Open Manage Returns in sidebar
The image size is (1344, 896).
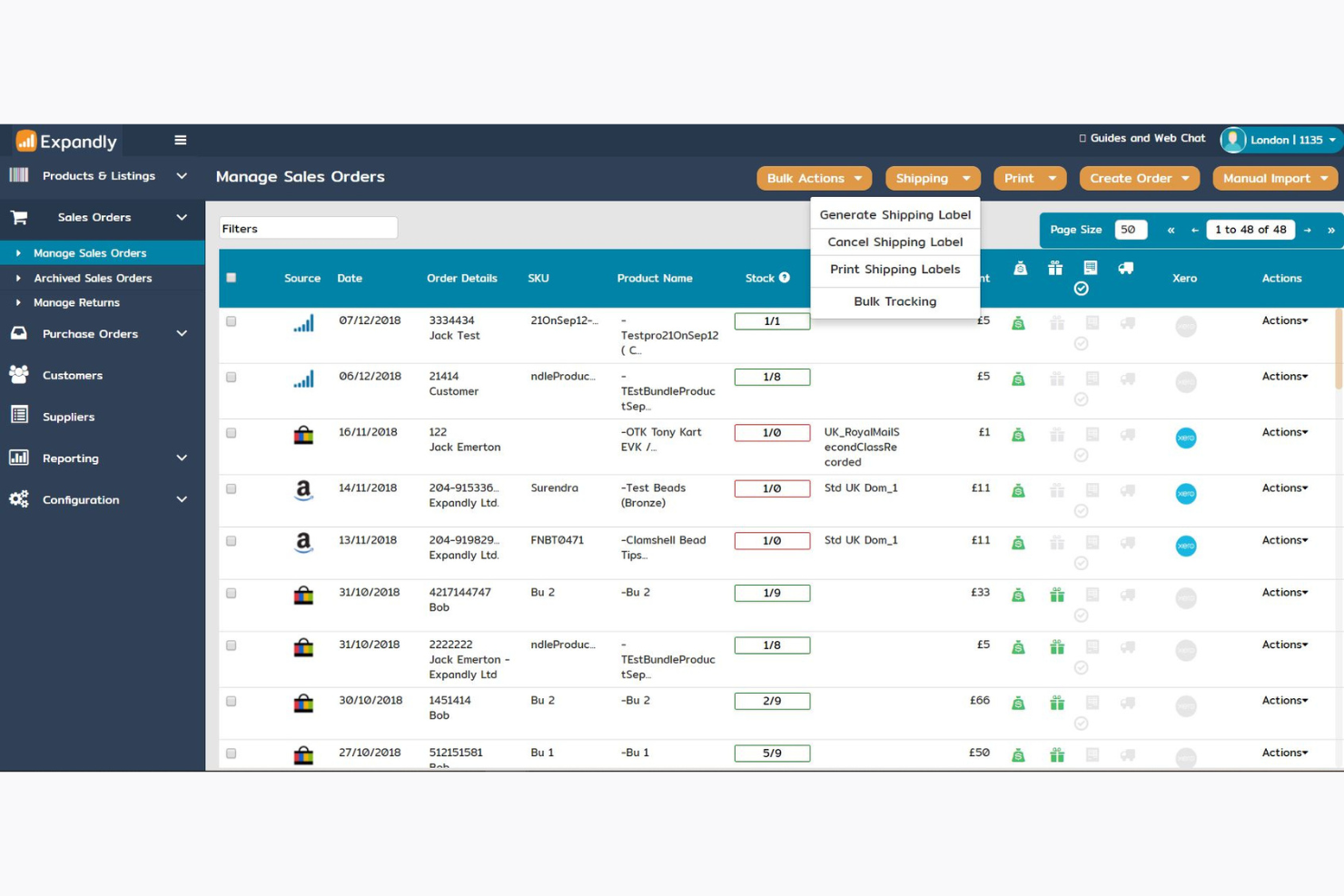click(x=103, y=302)
